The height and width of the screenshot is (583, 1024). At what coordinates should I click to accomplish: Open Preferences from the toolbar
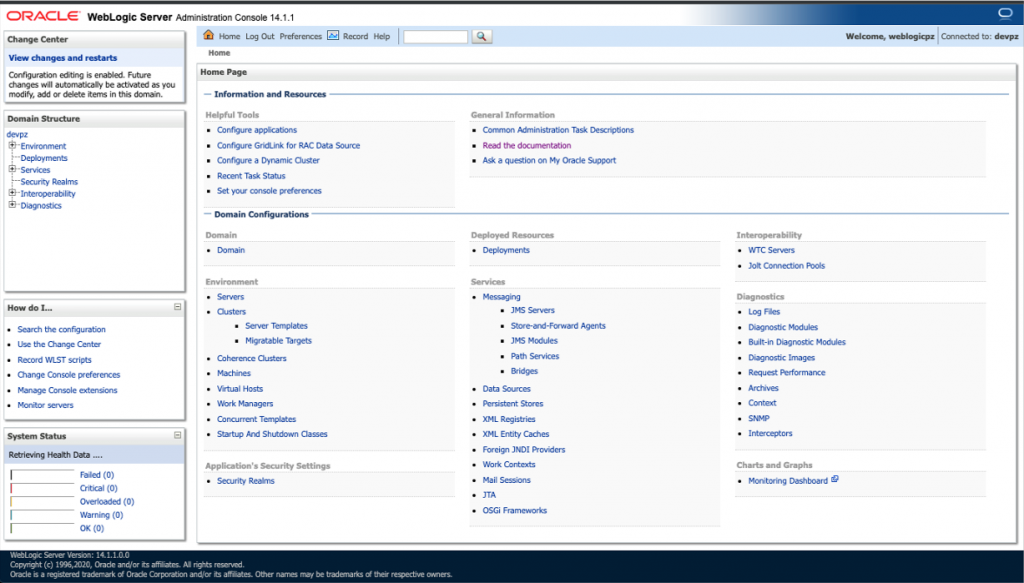[x=300, y=37]
